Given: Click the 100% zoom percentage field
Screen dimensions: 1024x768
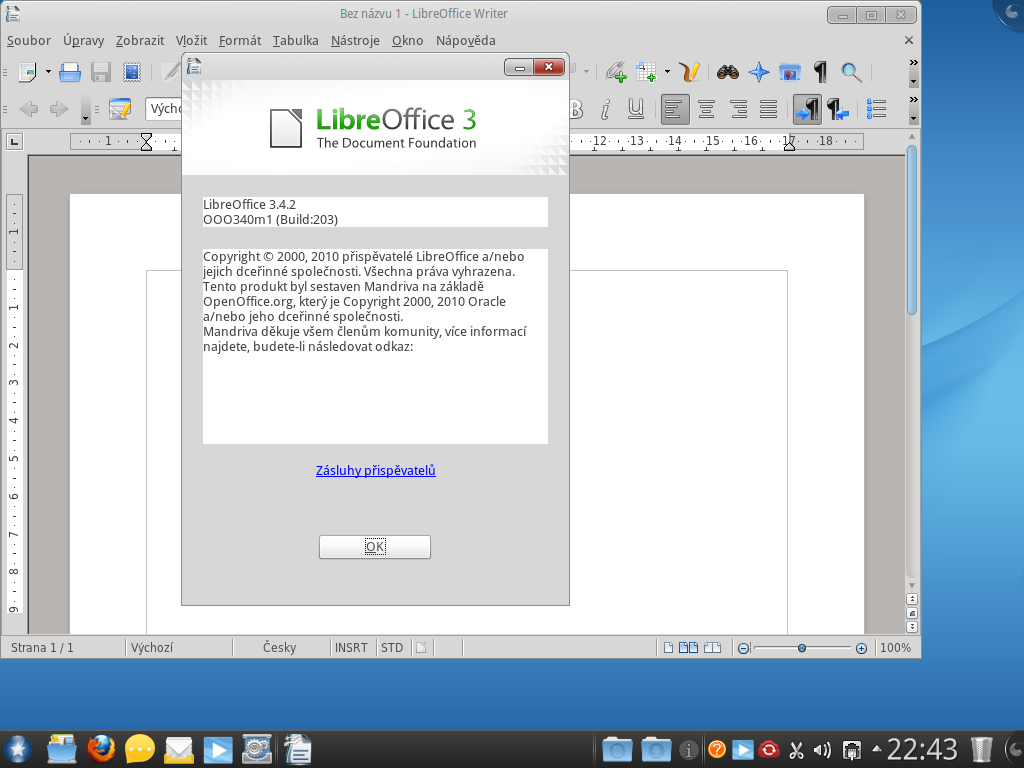Looking at the screenshot, I should click(x=895, y=648).
